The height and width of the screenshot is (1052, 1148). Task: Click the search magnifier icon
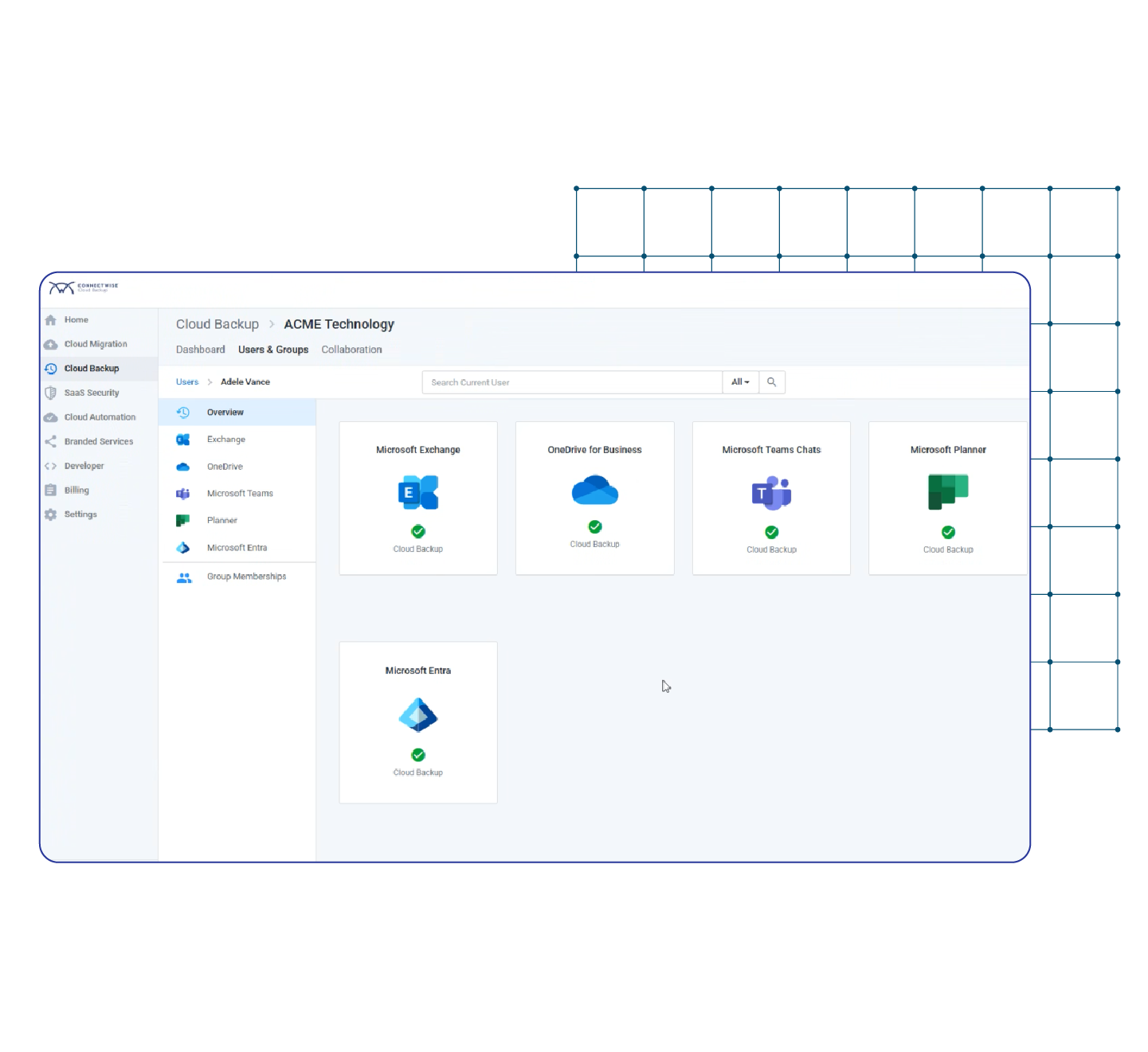coord(771,382)
